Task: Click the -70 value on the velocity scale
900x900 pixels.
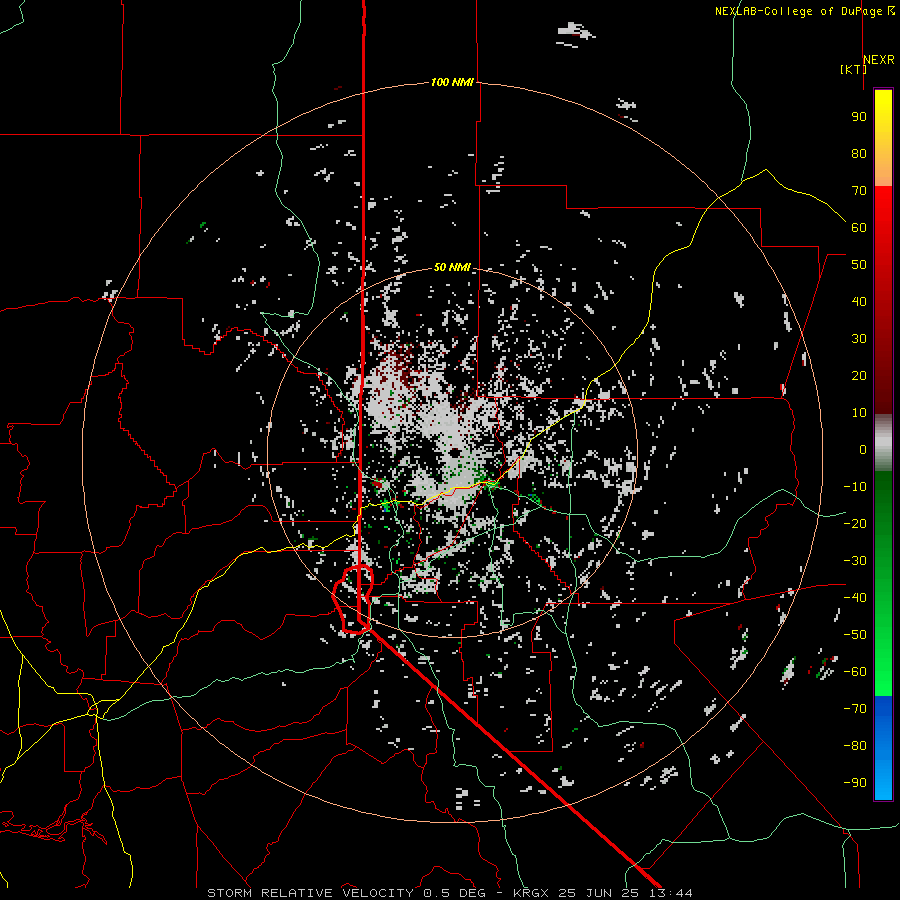Action: [x=855, y=709]
